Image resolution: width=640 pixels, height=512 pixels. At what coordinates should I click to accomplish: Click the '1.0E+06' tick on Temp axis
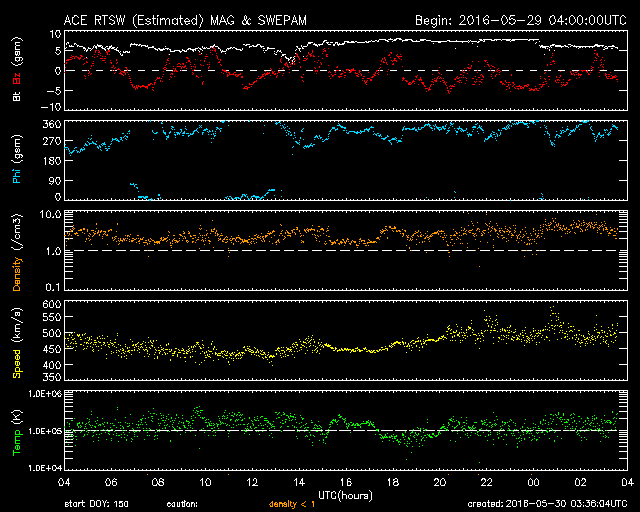click(x=45, y=394)
